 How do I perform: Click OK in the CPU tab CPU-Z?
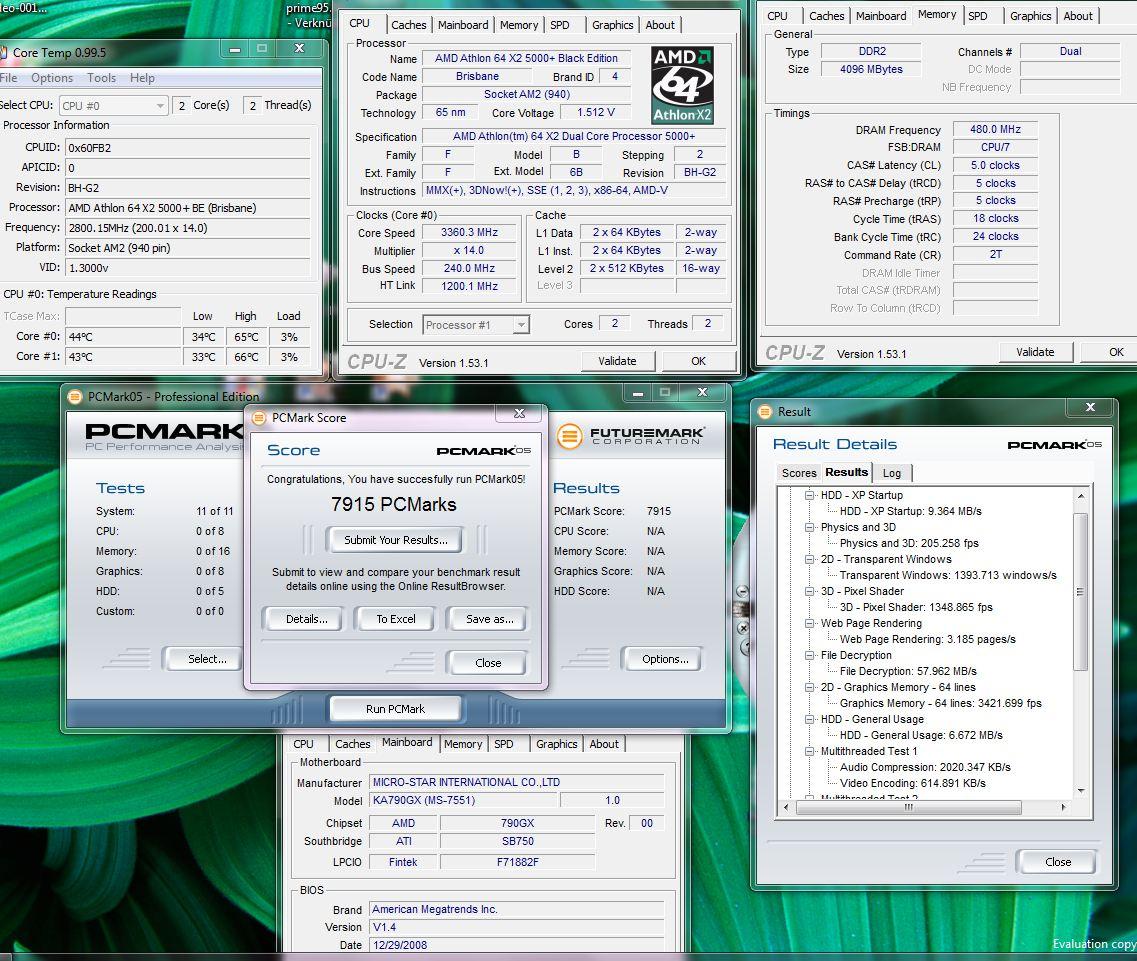698,360
